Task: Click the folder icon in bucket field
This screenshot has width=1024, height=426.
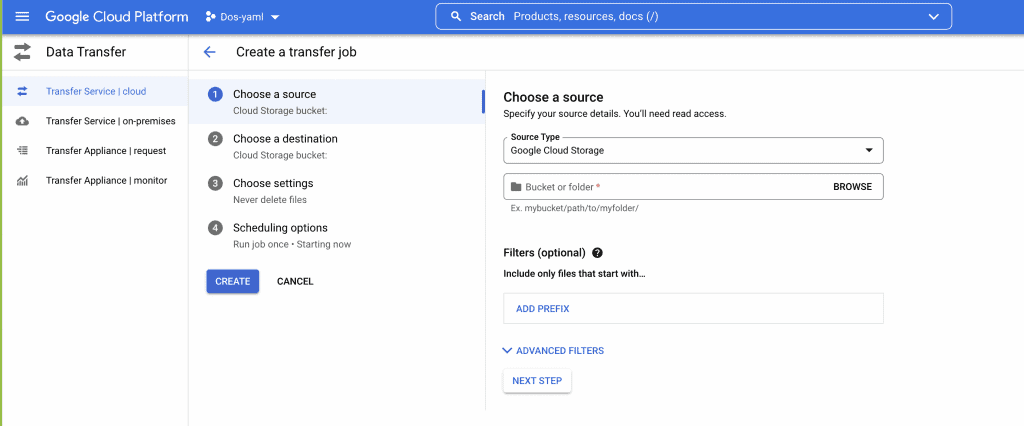Action: pos(516,187)
